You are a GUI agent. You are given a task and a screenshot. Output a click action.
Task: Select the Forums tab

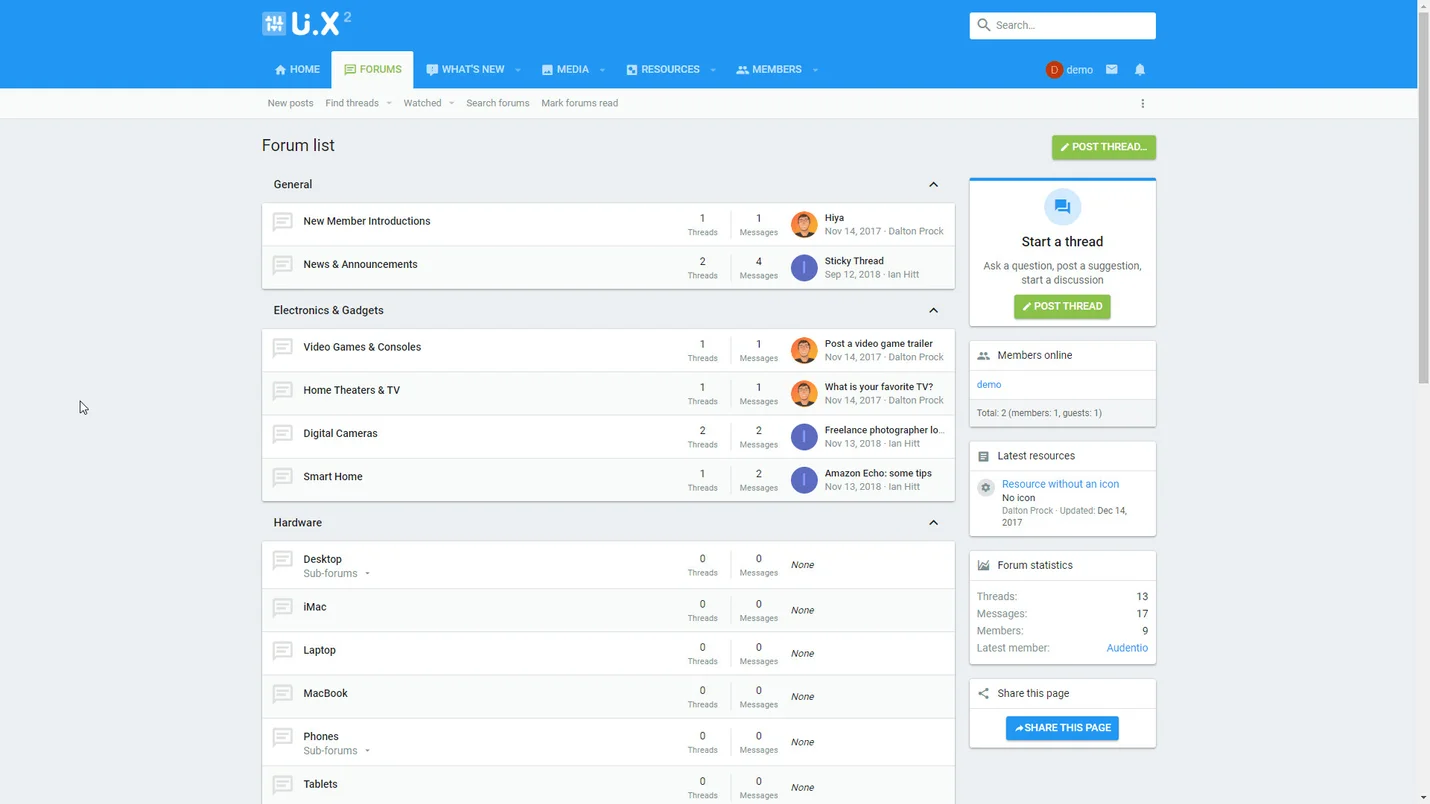coord(372,70)
